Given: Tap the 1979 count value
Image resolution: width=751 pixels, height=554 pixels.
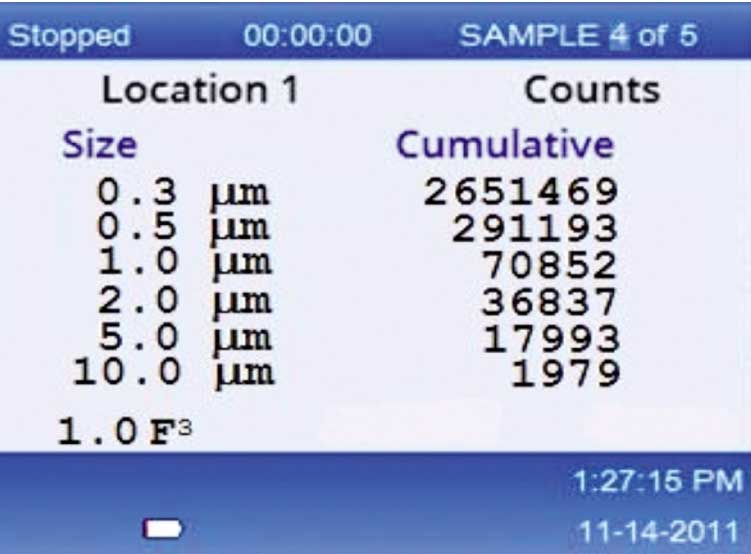Looking at the screenshot, I should pyautogui.click(x=565, y=373).
